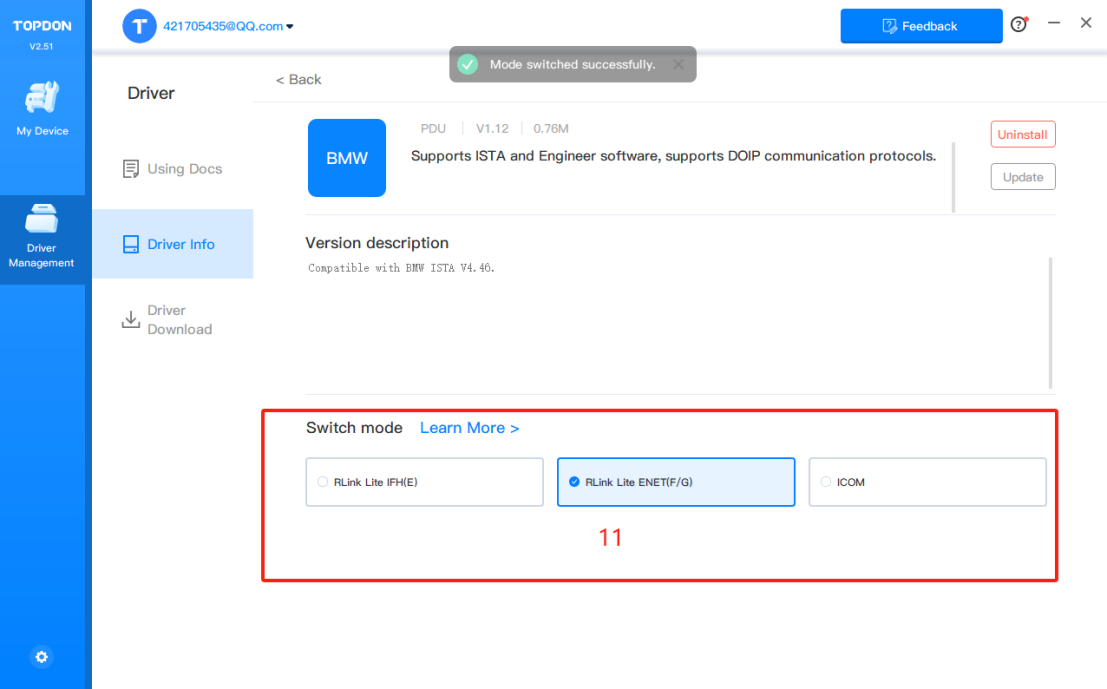Open the help question mark icon

click(x=1019, y=25)
